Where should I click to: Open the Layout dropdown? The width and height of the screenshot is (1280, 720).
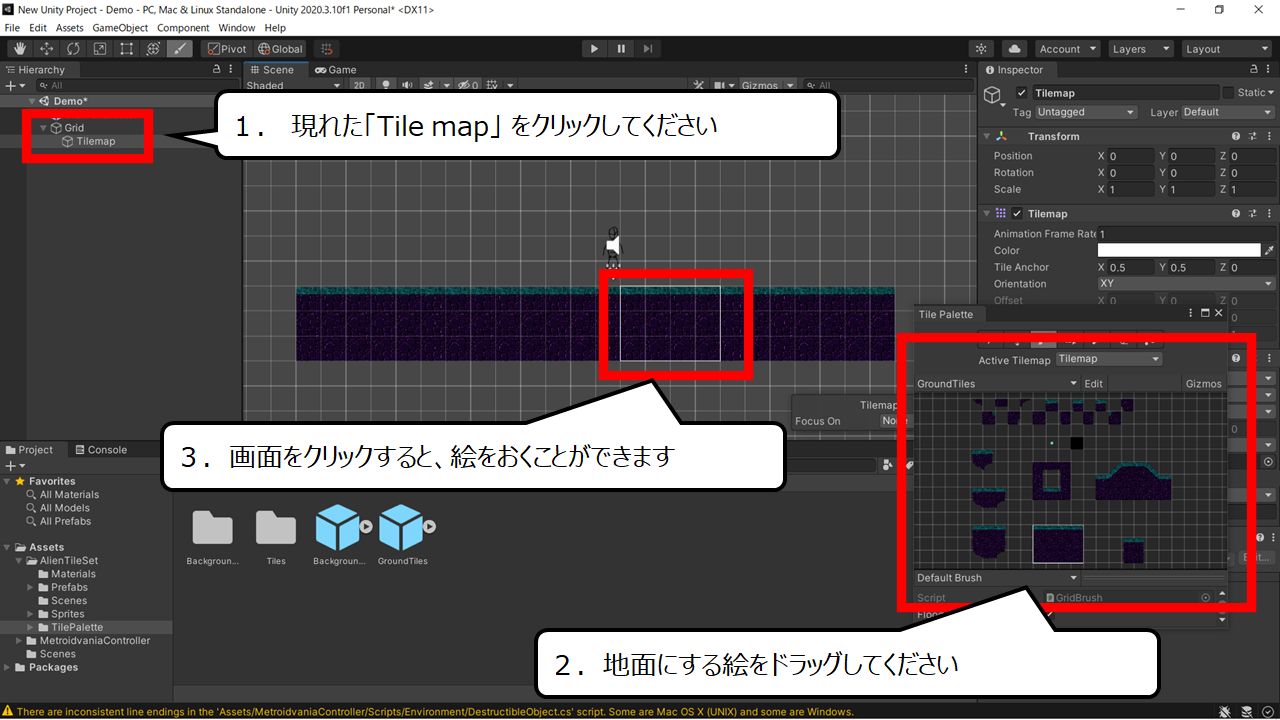coord(1226,49)
